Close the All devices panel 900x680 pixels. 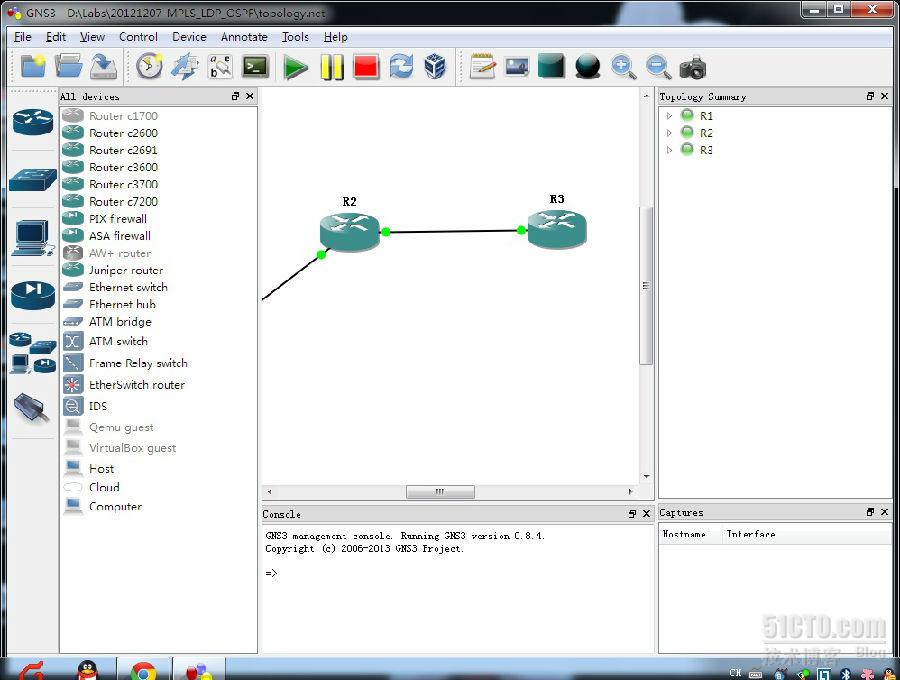(x=250, y=96)
